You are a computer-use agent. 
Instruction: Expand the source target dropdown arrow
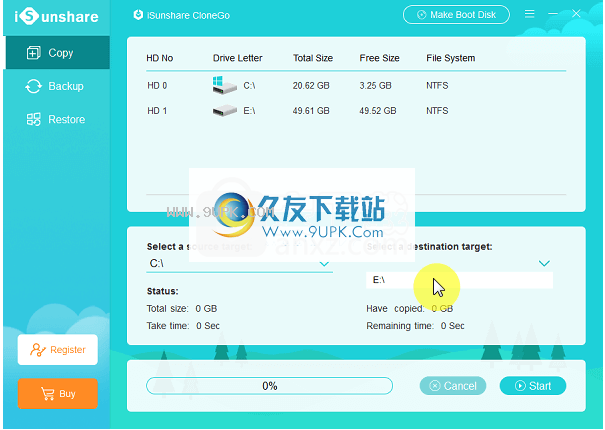point(324,264)
